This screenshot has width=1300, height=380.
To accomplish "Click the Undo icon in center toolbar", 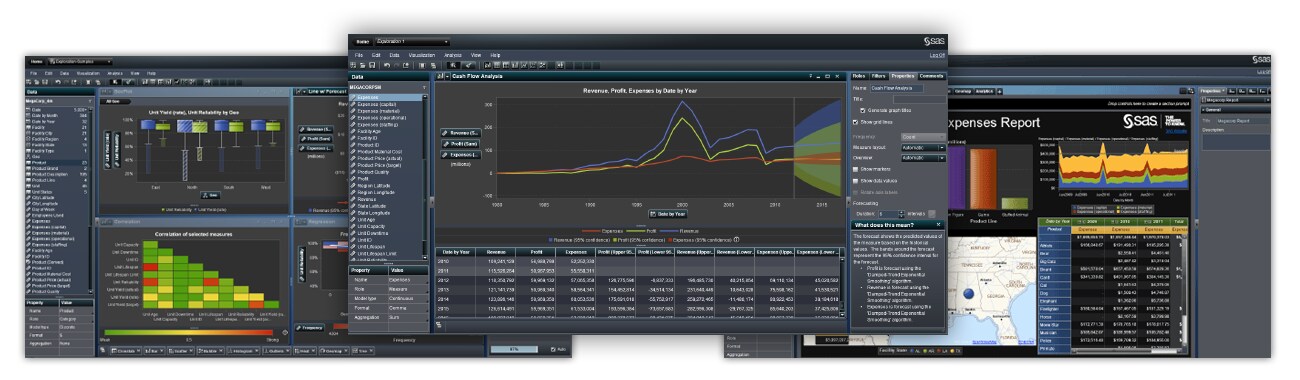I will pos(387,65).
